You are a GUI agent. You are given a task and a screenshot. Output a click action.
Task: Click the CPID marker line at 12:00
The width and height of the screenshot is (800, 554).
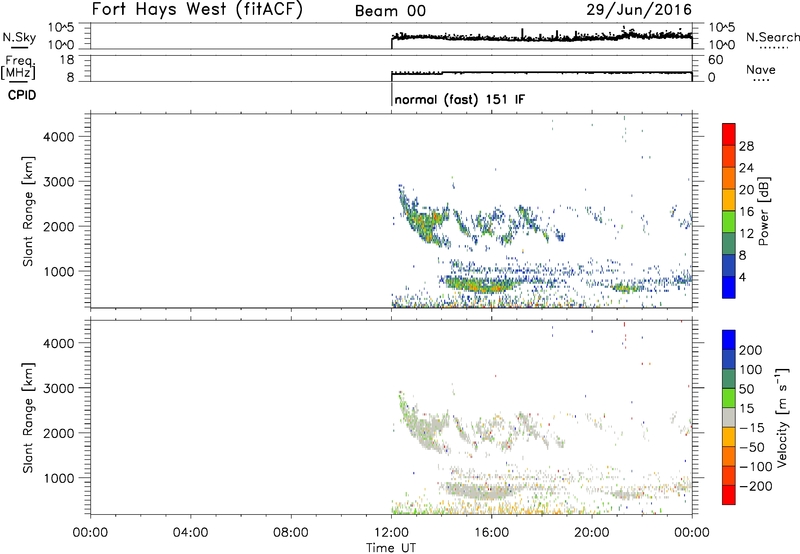[x=391, y=94]
